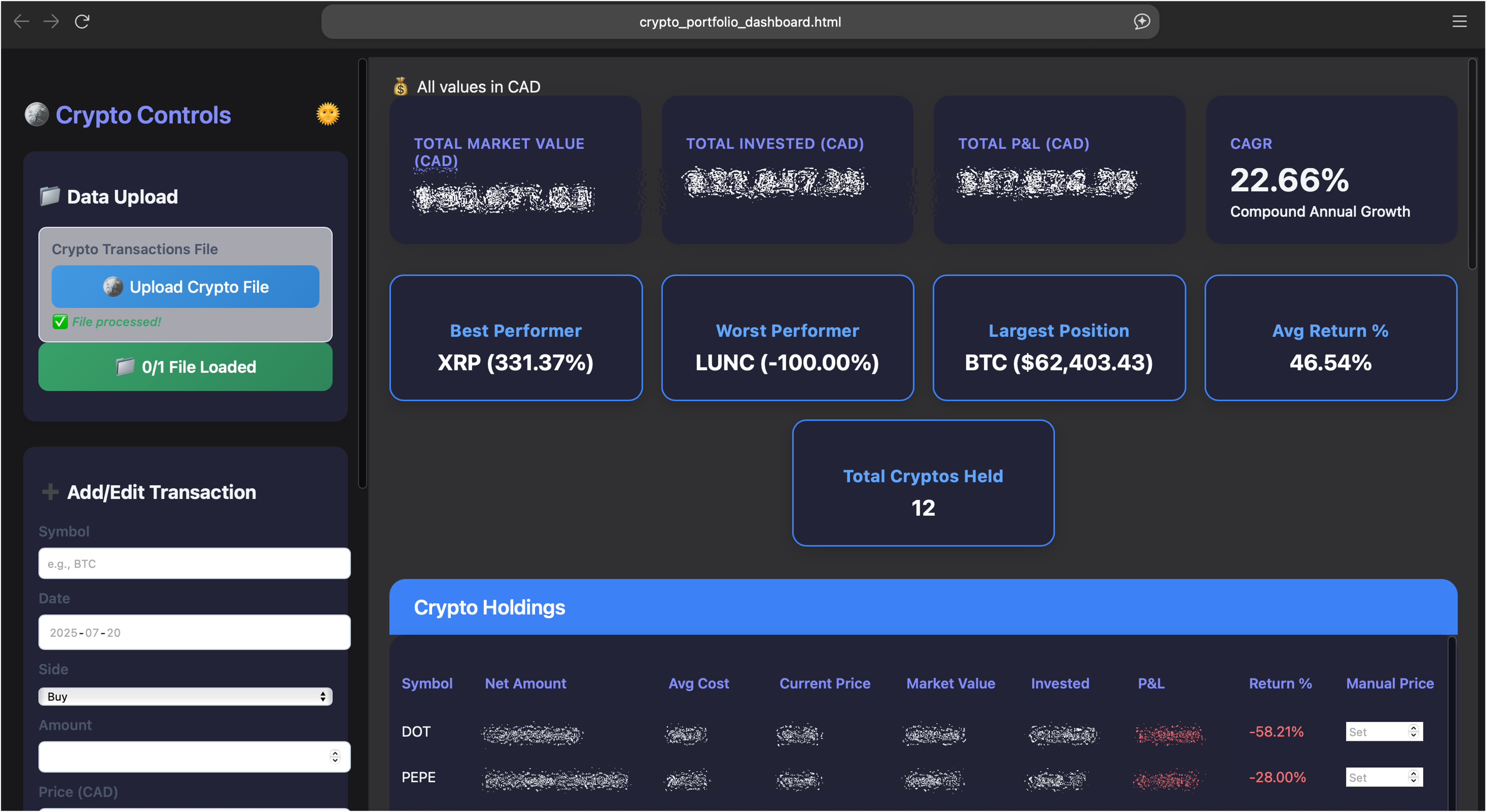Increment the Amount stepper arrows
1486x812 pixels.
tap(335, 757)
